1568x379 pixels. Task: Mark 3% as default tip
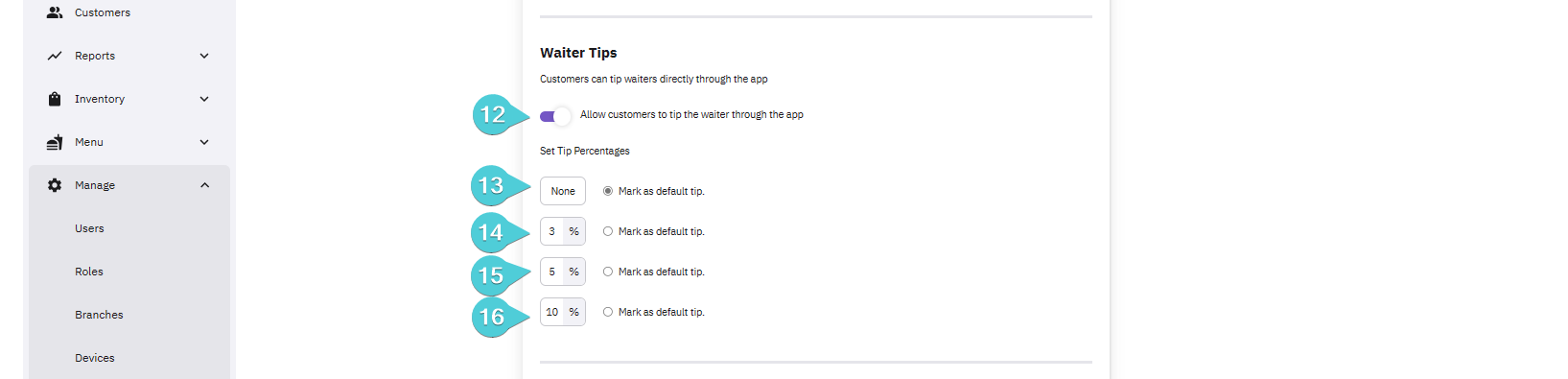[x=608, y=231]
